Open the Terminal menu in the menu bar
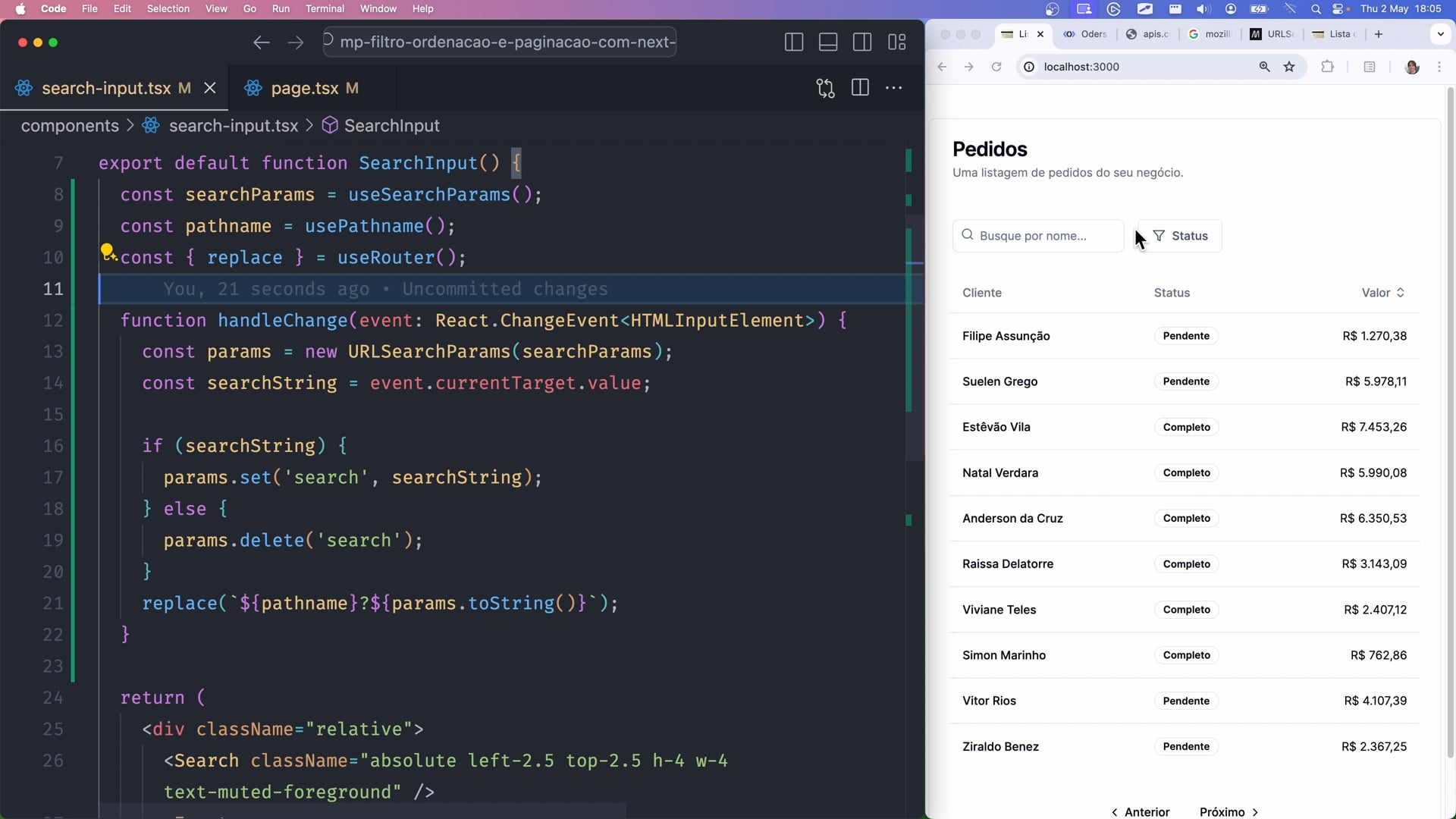 325,9
